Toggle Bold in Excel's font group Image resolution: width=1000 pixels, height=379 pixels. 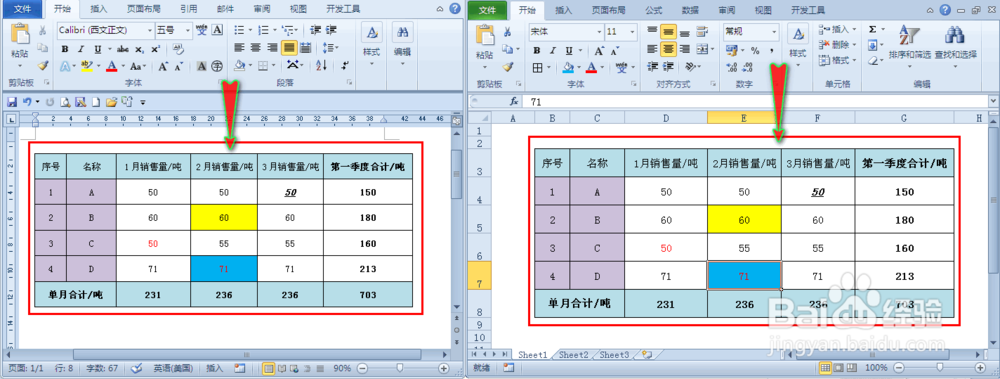click(x=536, y=50)
